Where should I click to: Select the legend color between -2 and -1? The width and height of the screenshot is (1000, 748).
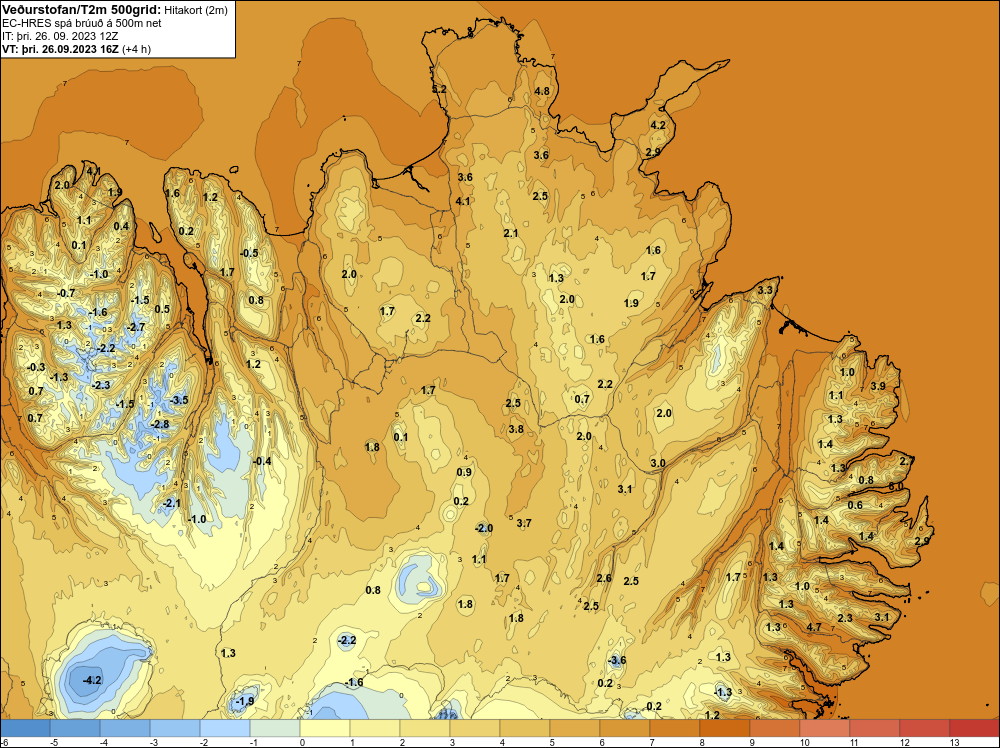point(224,728)
